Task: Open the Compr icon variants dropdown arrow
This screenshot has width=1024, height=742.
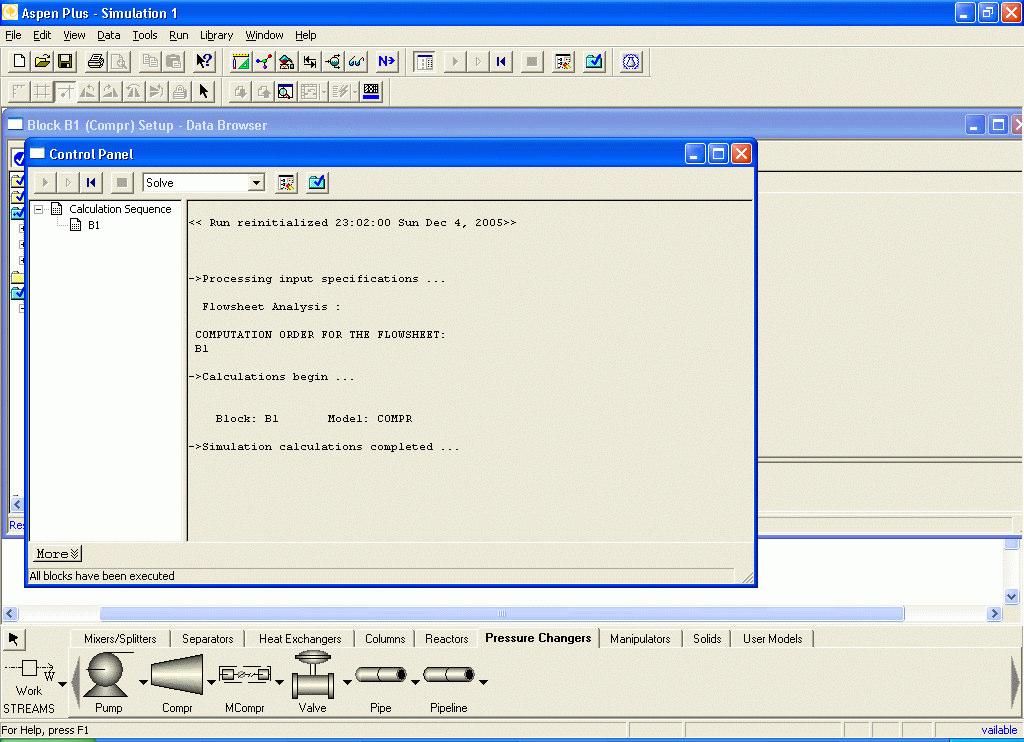Action: tap(211, 682)
